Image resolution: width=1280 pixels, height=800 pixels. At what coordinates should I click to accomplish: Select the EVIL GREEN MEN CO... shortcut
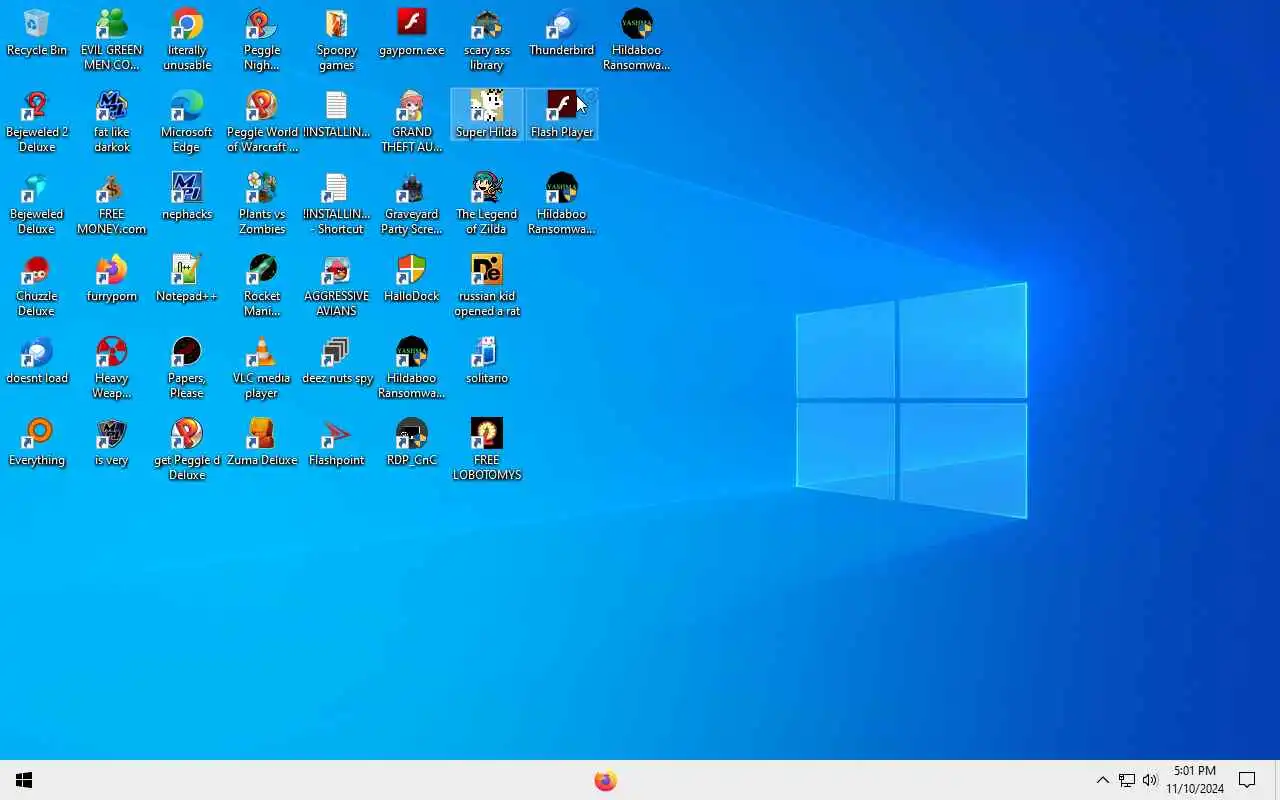tap(112, 40)
